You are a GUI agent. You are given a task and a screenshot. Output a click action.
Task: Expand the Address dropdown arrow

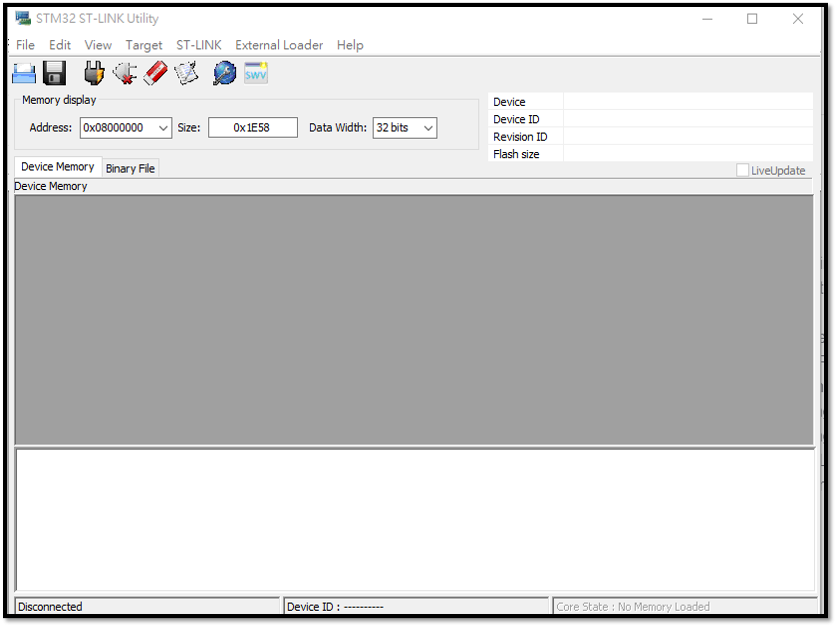163,128
